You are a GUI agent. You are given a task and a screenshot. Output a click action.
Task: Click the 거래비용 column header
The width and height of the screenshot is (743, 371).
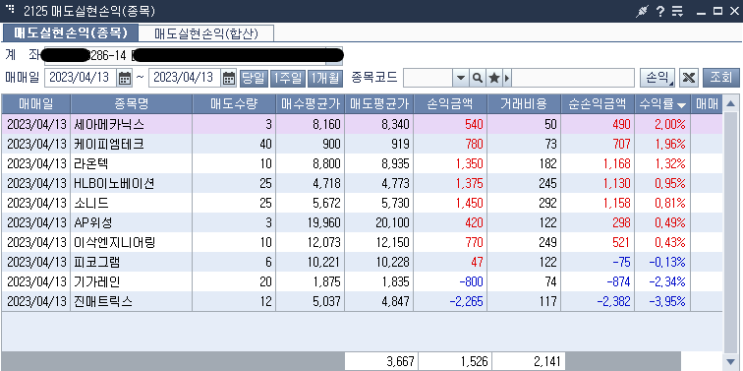tap(524, 104)
